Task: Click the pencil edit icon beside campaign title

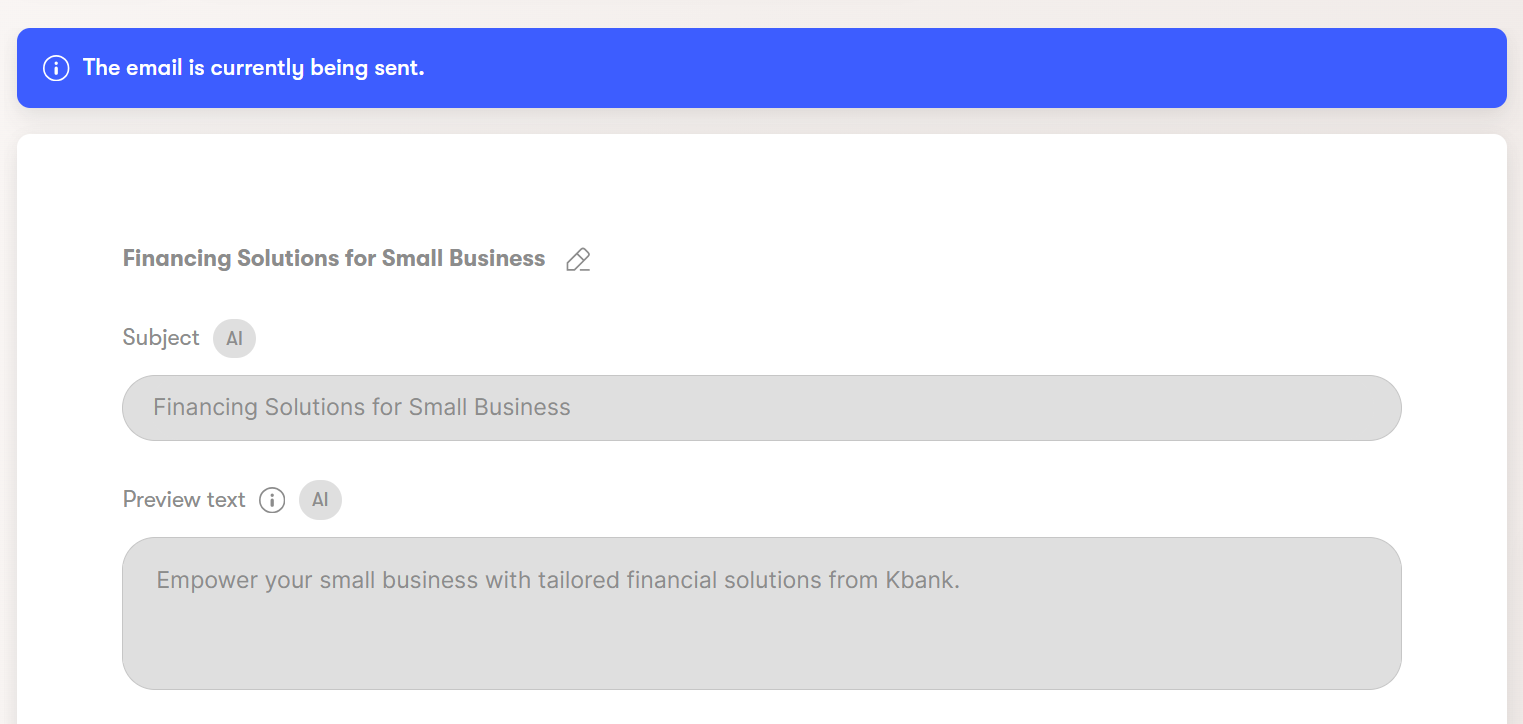Action: tap(578, 260)
